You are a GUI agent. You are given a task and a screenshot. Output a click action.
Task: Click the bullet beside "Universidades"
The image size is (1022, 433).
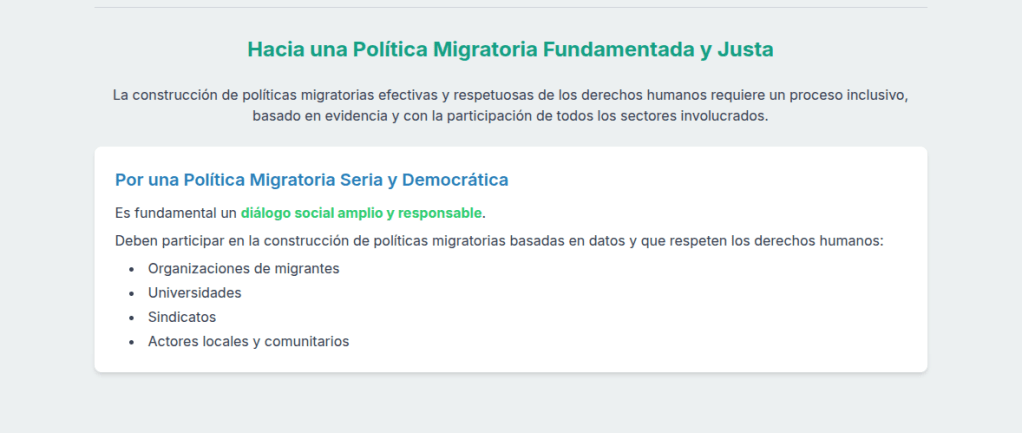(131, 294)
